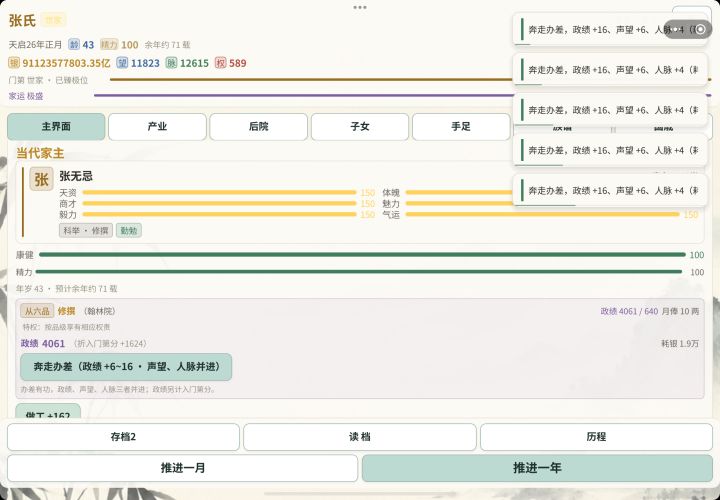Open the 子女 tab
720x500 pixels.
(360, 127)
